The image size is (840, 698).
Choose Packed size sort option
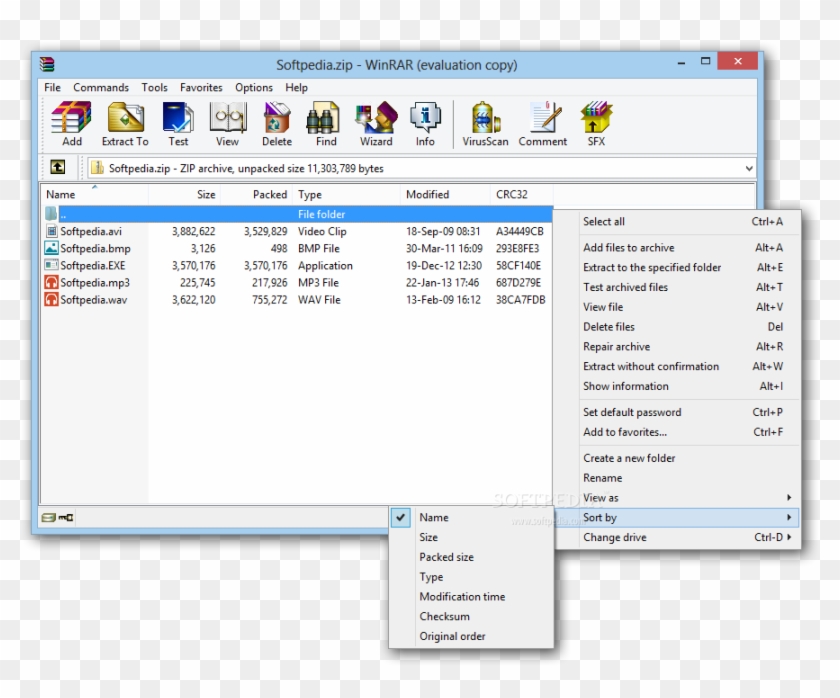point(446,557)
